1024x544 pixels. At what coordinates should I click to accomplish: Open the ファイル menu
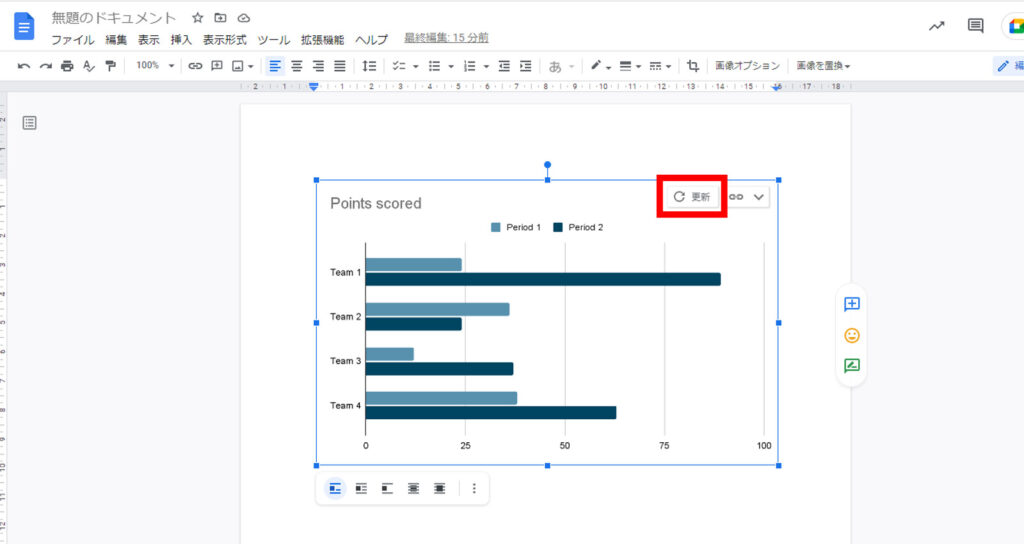72,40
